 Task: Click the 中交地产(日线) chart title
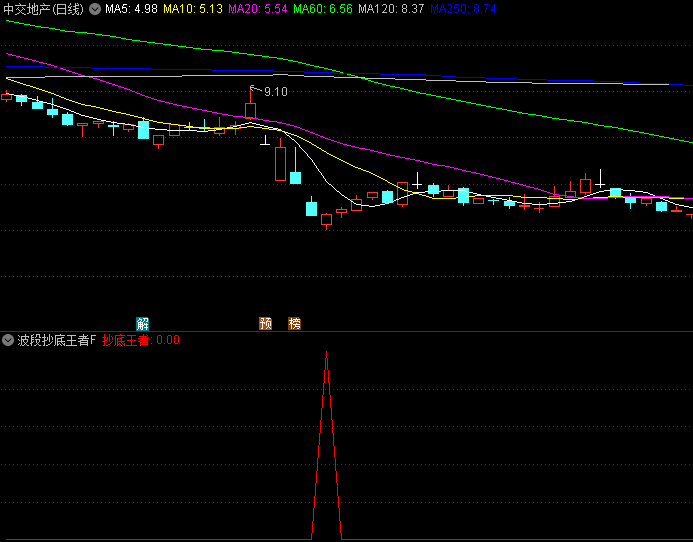[x=43, y=9]
